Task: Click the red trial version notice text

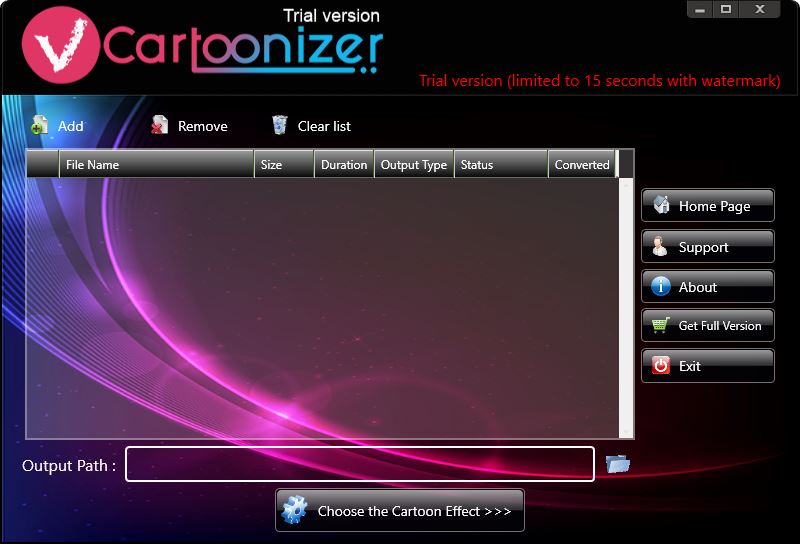Action: coord(599,81)
